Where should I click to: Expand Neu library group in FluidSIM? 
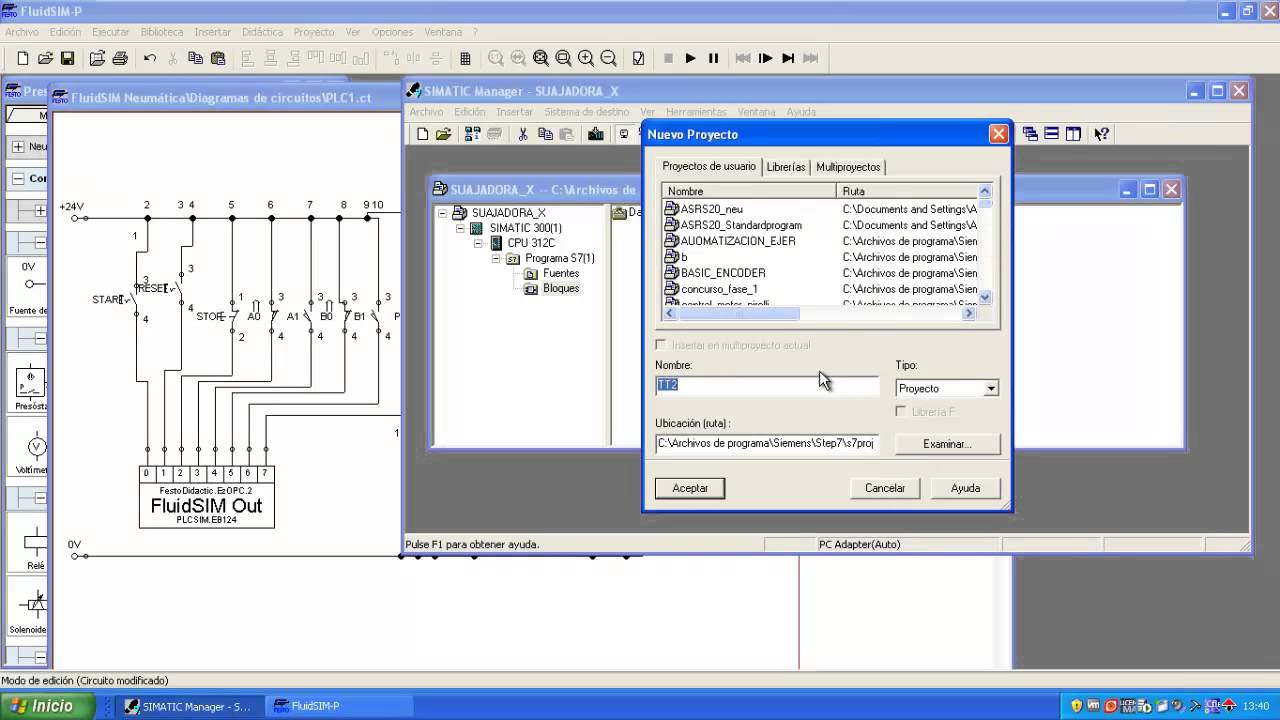(18, 146)
